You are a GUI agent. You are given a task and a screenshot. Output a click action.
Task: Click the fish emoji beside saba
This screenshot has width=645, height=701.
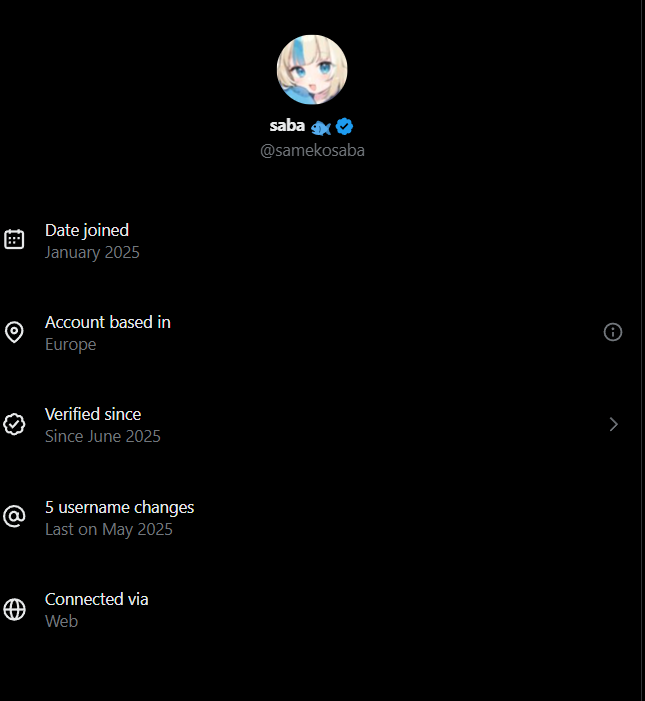320,128
